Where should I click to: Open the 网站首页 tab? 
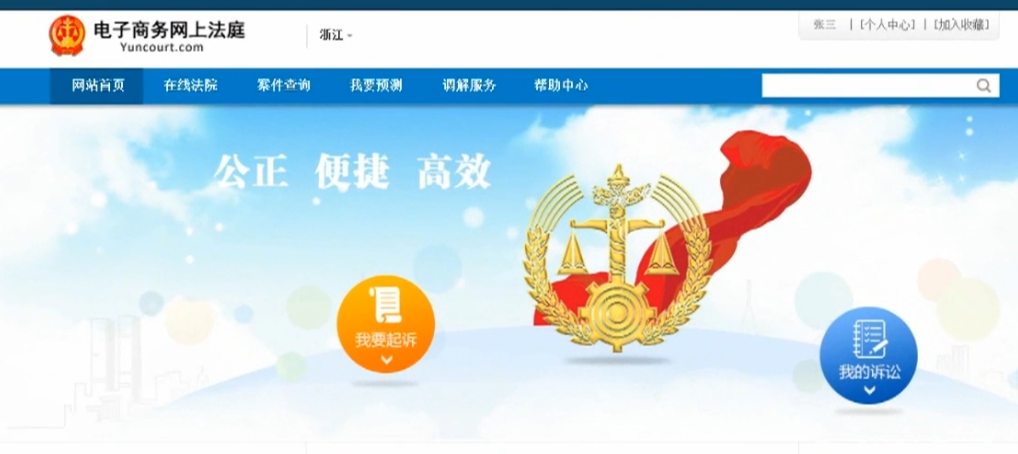tap(97, 86)
